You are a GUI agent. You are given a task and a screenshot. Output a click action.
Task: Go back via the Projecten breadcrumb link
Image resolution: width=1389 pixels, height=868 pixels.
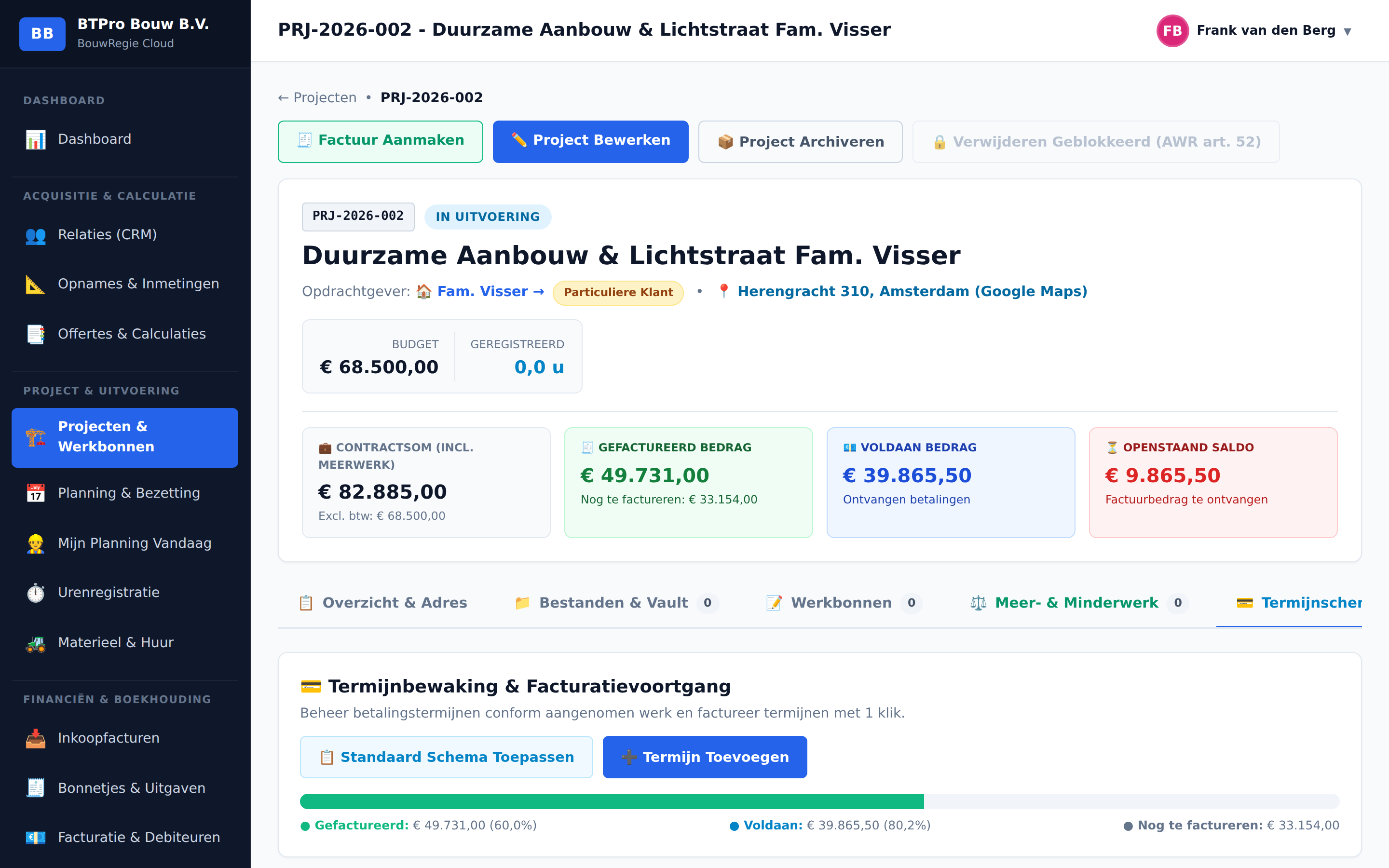point(317,97)
